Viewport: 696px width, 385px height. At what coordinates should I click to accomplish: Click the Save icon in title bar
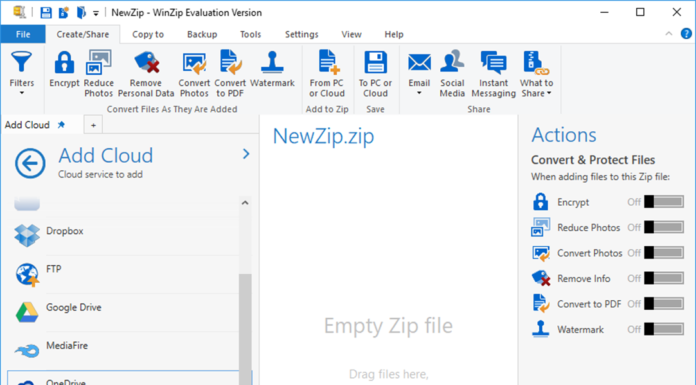click(46, 12)
